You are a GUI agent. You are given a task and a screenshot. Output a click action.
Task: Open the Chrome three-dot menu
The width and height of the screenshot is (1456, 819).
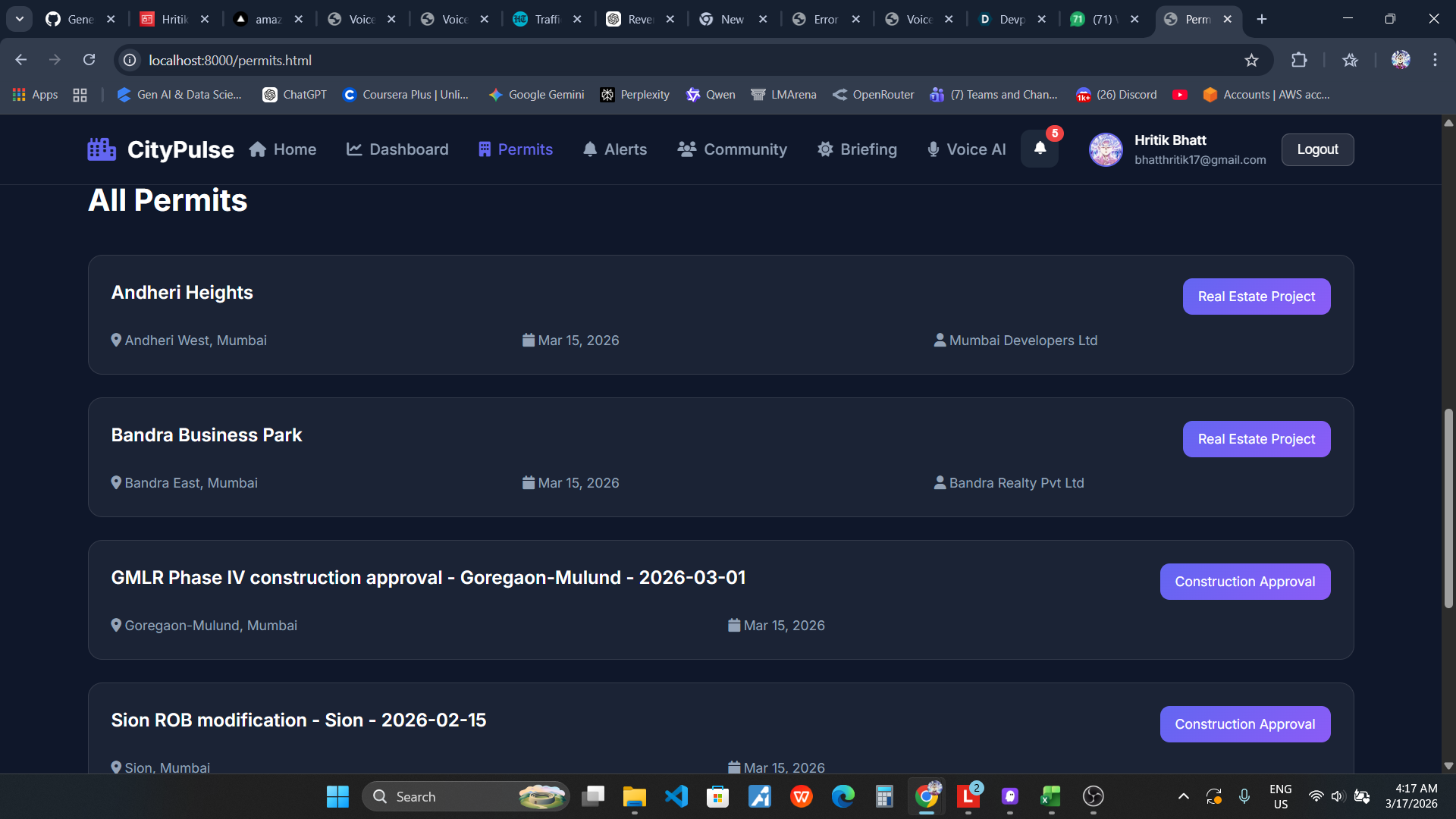1435,60
